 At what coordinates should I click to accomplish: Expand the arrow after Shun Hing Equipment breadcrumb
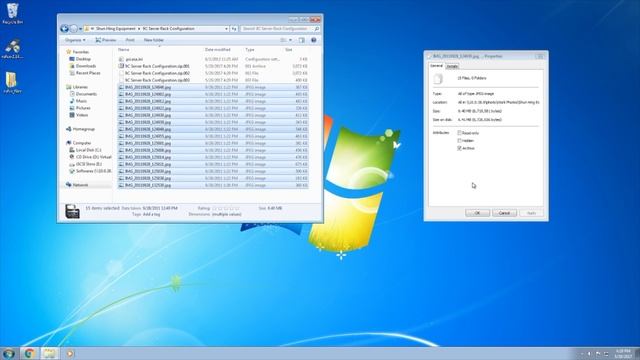coord(139,29)
